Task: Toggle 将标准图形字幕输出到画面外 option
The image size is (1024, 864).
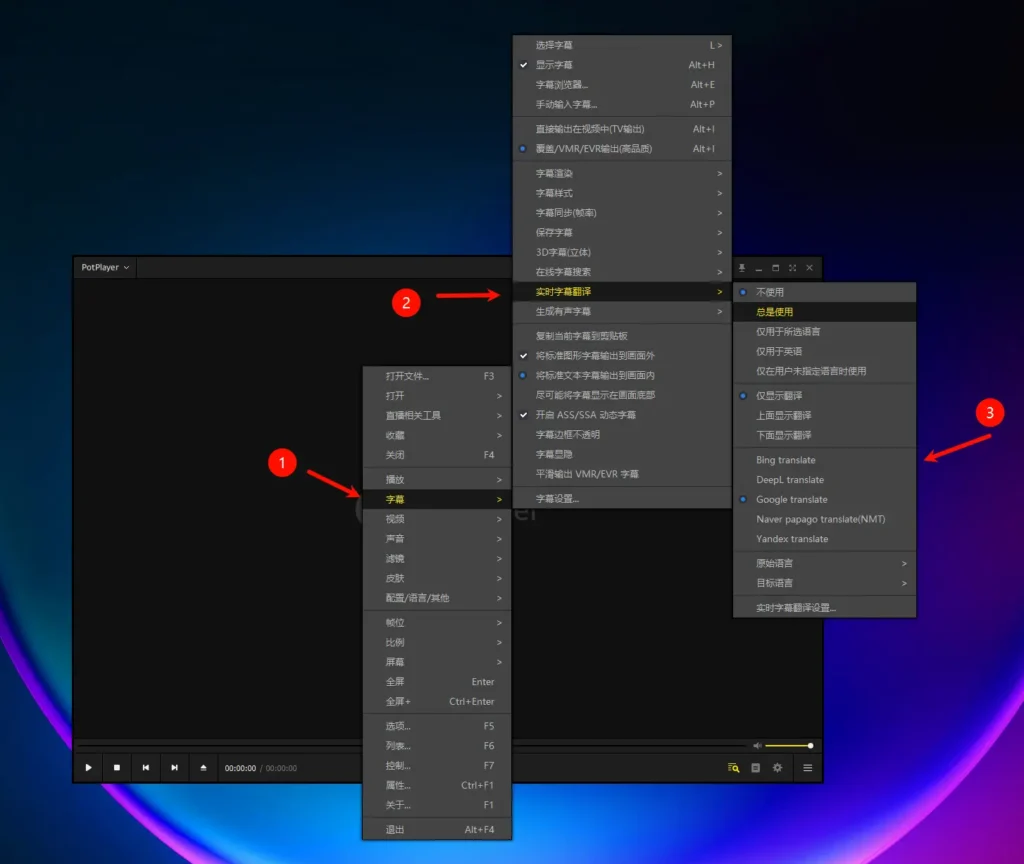Action: coord(622,355)
